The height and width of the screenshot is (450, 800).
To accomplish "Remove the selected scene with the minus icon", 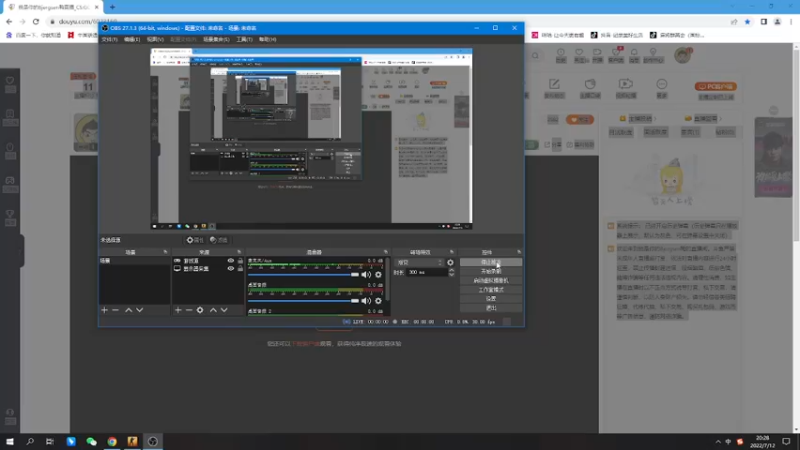I will (115, 310).
